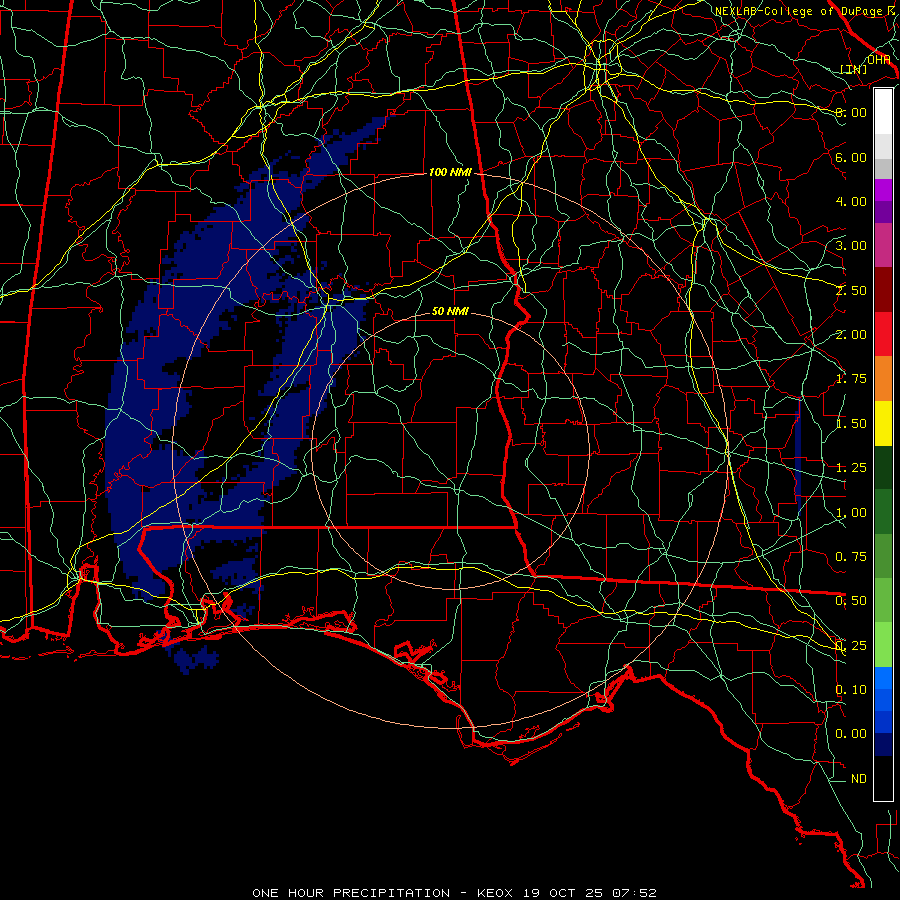The height and width of the screenshot is (900, 900).
Task: Click the 0.50 legend value
Action: (851, 601)
